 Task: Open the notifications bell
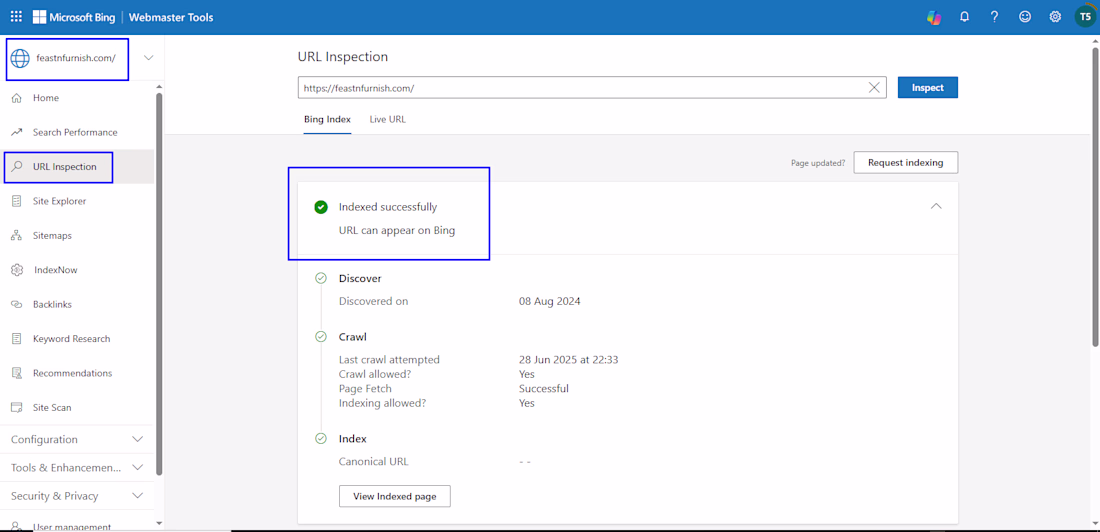(964, 17)
